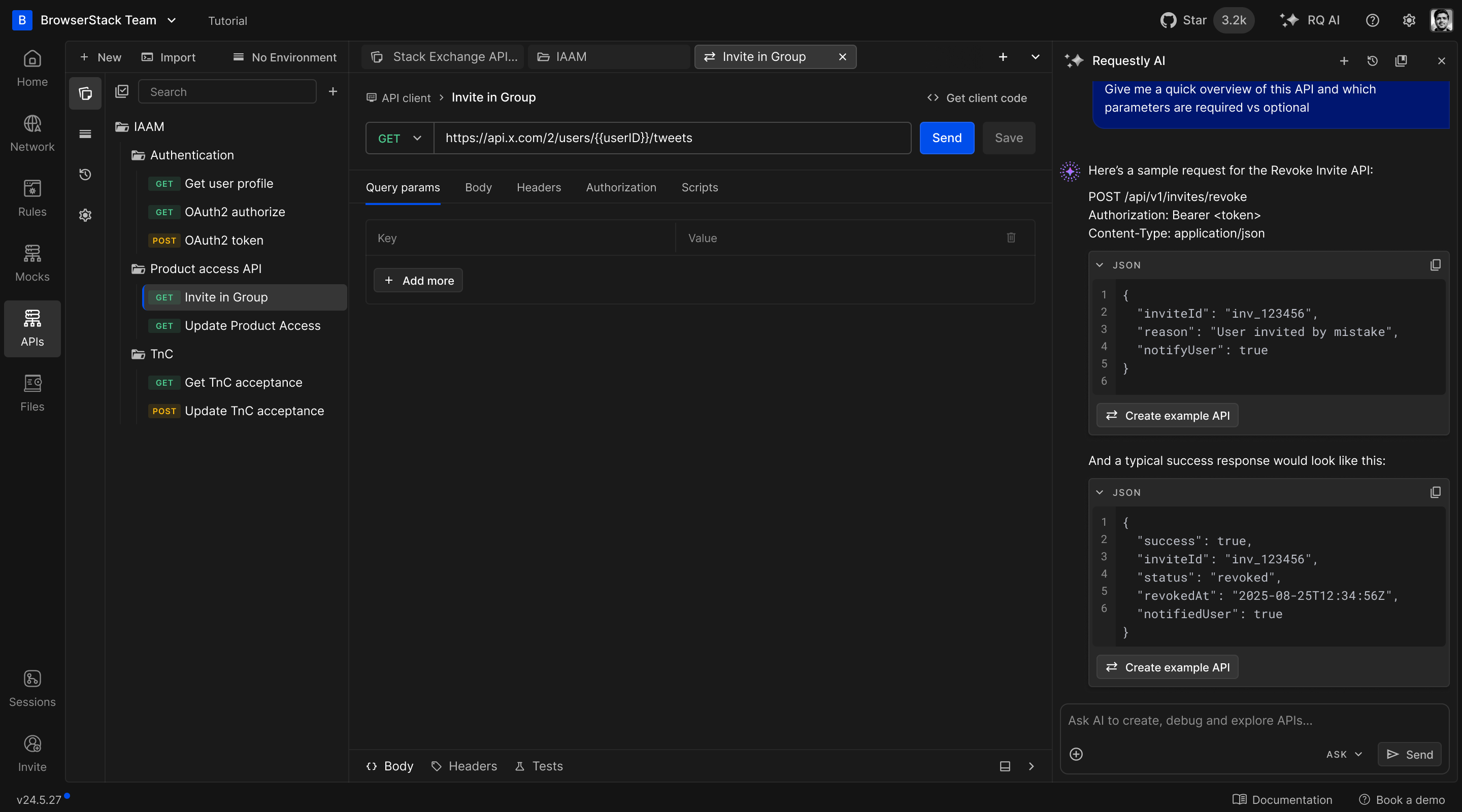Viewport: 1462px width, 812px height.
Task: Collapse the Product access API folder
Action: 196,268
